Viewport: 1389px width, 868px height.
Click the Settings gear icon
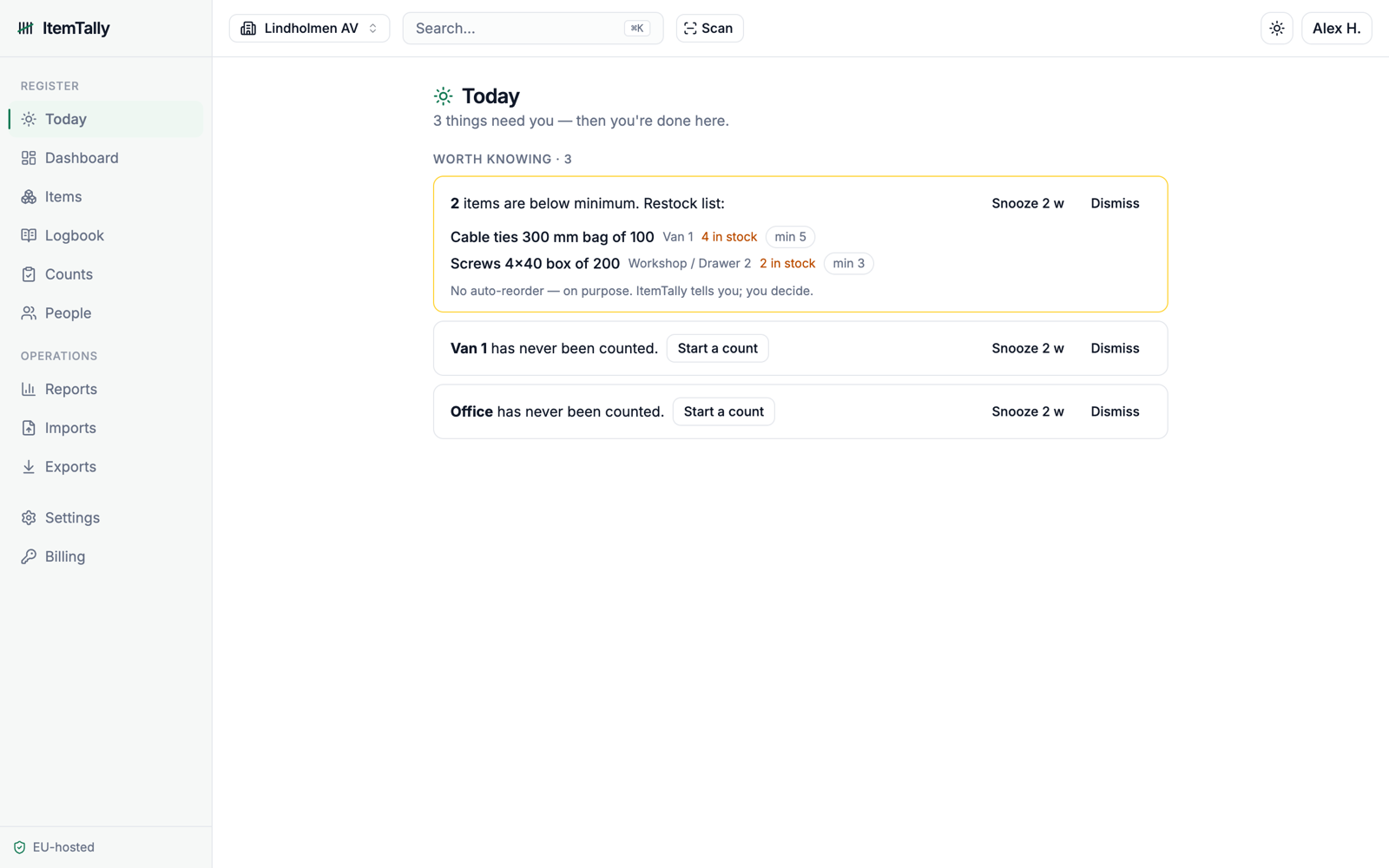(29, 518)
